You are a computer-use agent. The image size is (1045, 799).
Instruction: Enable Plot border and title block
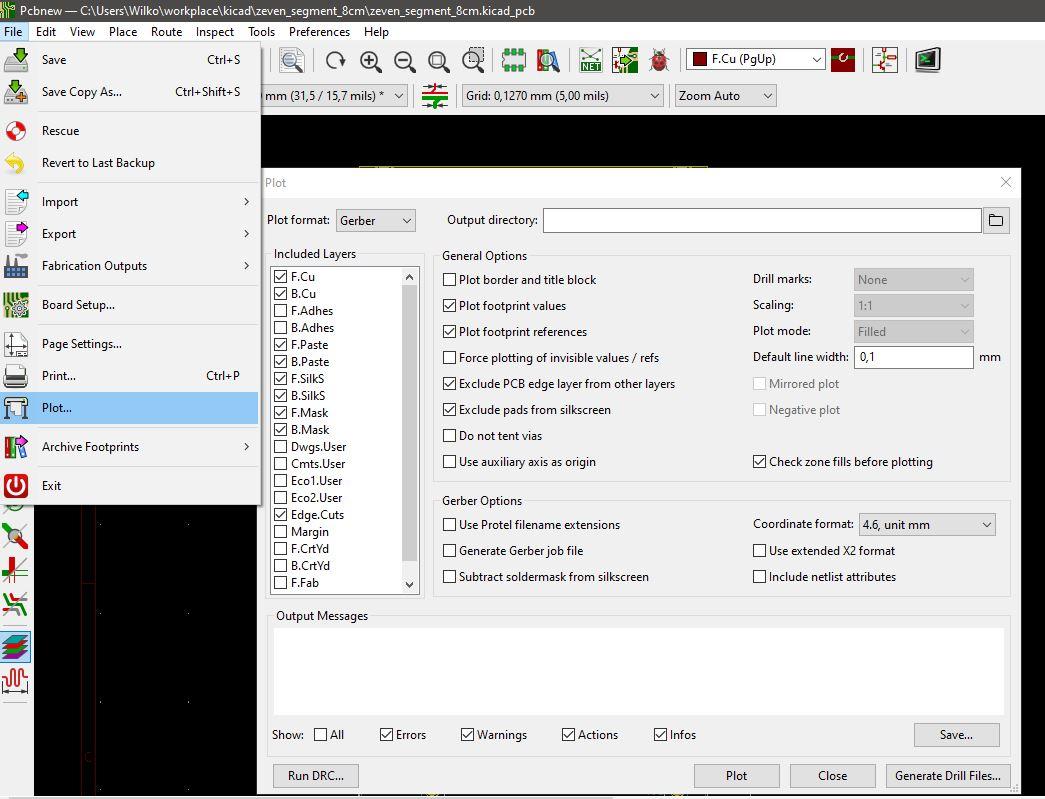(x=450, y=280)
